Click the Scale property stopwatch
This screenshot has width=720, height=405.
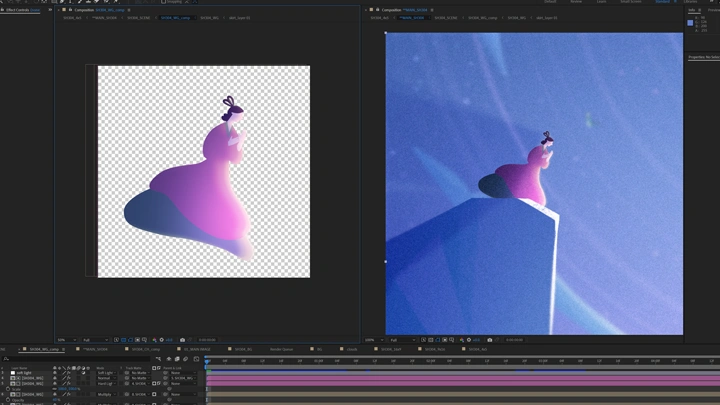click(8, 389)
